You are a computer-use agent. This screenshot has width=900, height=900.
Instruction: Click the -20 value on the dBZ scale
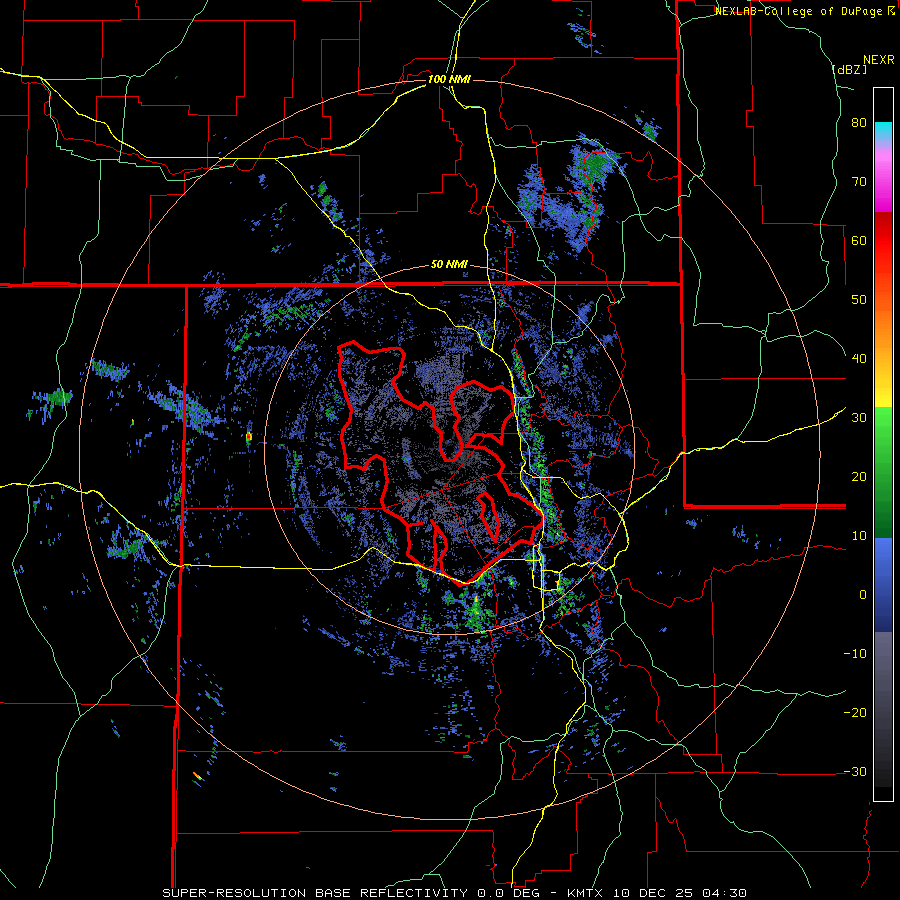coord(855,713)
